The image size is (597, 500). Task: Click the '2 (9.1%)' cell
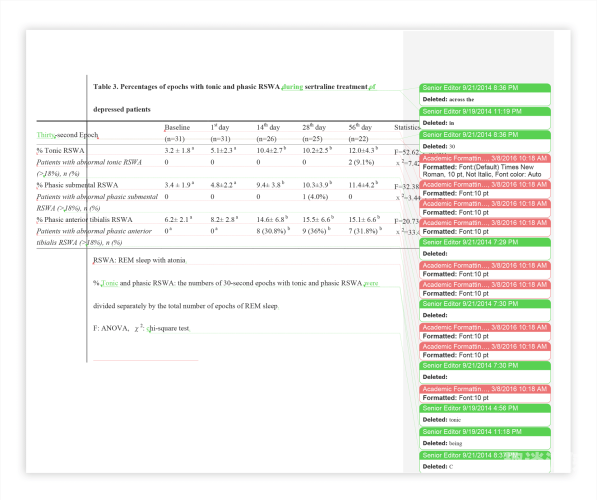point(361,162)
